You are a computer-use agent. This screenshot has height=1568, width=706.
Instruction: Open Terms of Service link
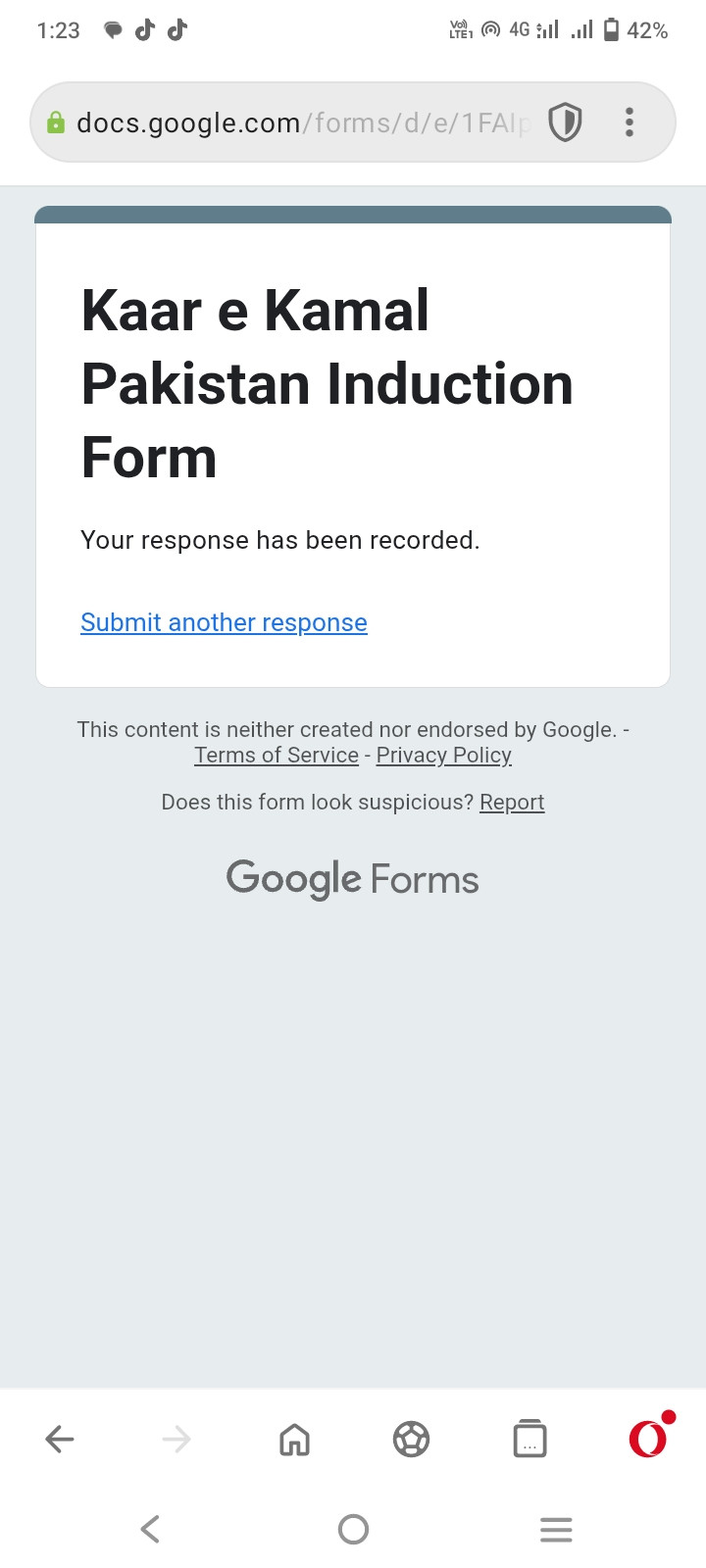pyautogui.click(x=277, y=755)
